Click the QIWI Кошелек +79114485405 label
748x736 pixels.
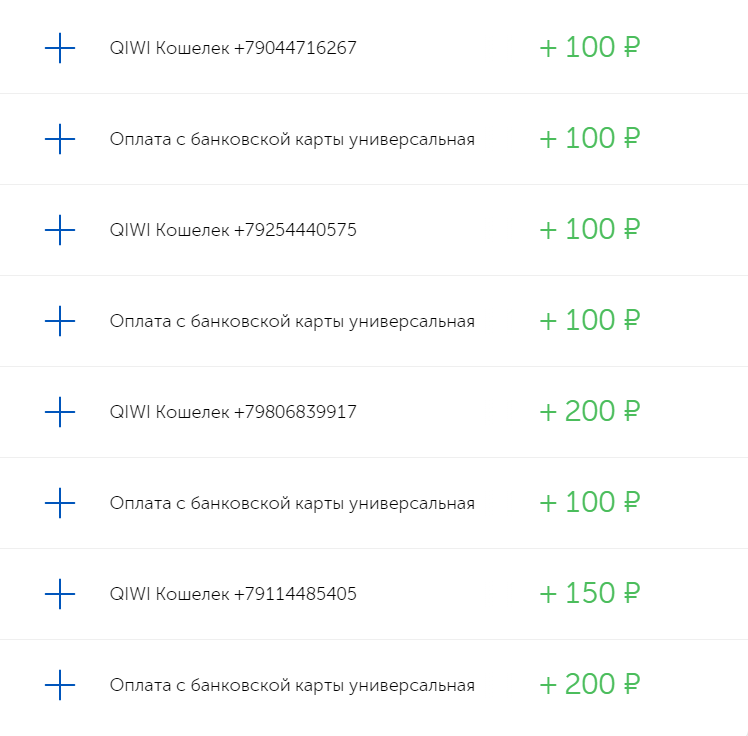[233, 594]
